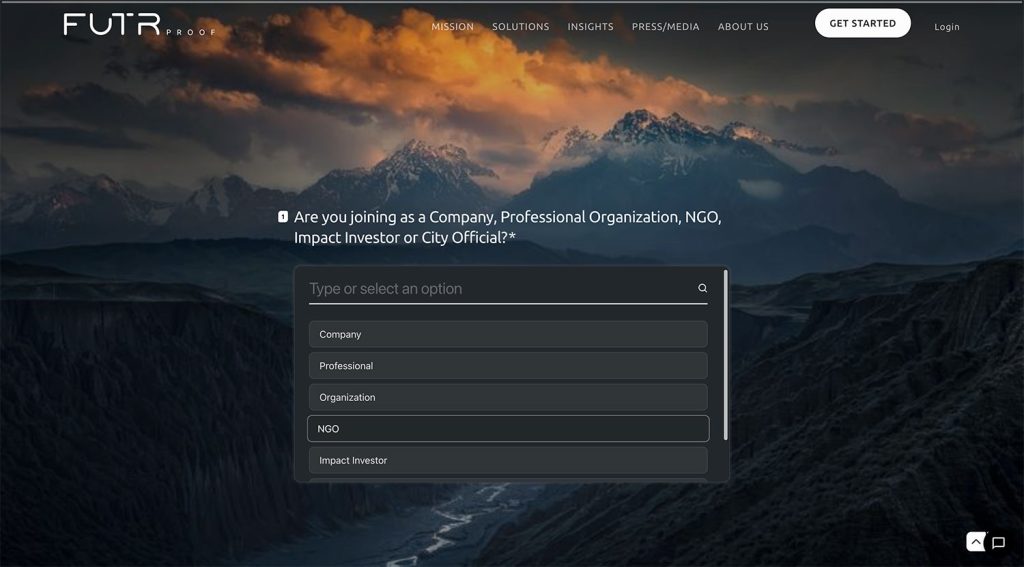Click the Login link
This screenshot has width=1024, height=567.
coord(946,27)
